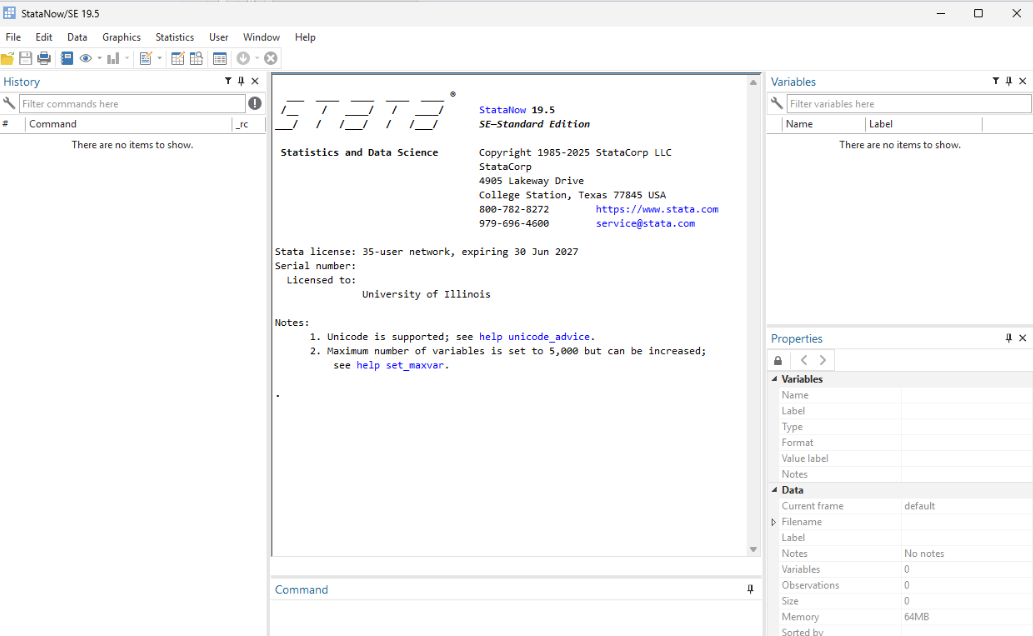Click the next variable arrow in Properties

click(x=822, y=361)
